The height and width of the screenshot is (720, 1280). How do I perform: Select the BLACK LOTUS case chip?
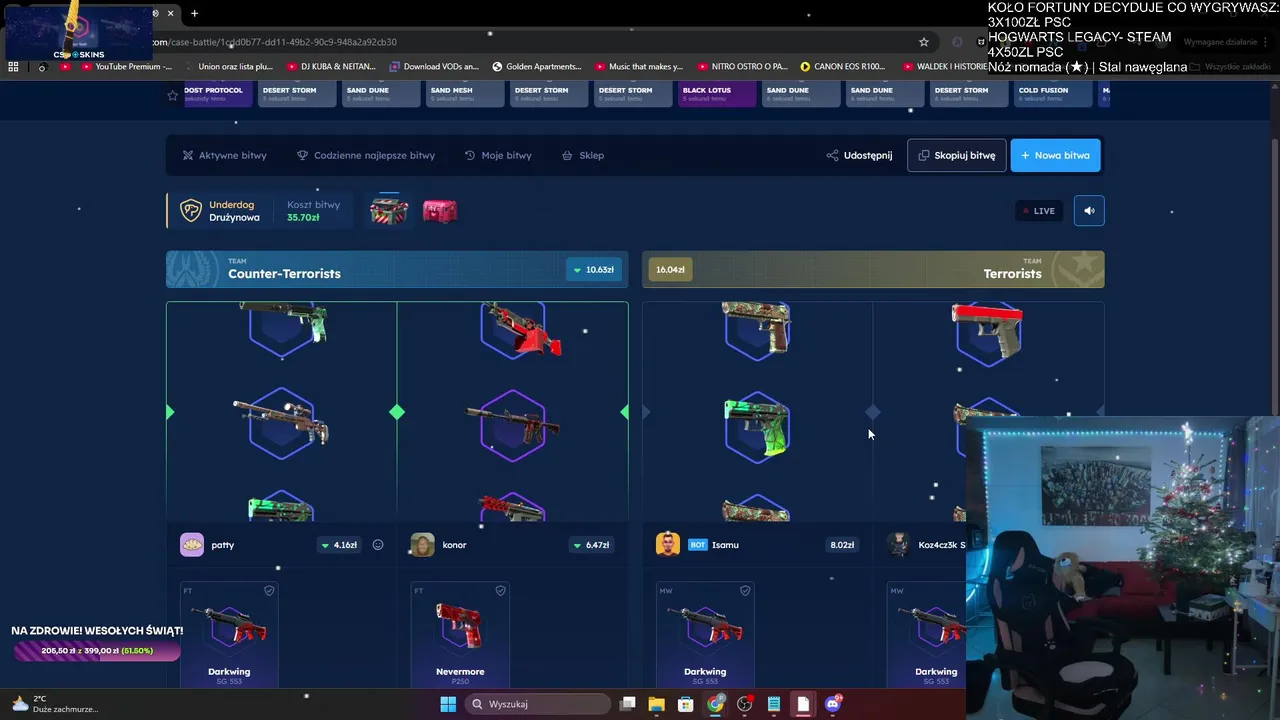(715, 94)
